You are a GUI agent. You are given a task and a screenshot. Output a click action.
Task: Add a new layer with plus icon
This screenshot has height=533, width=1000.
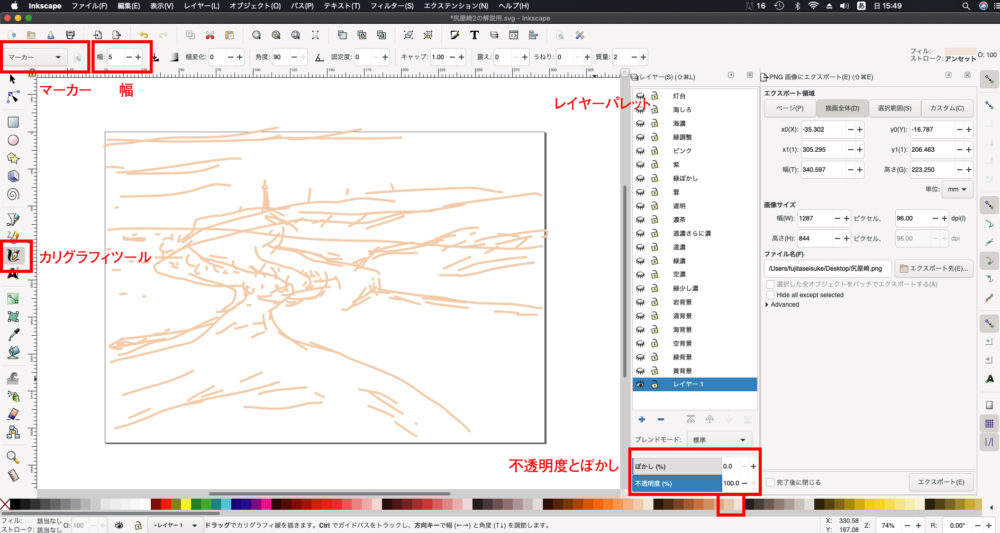click(641, 418)
